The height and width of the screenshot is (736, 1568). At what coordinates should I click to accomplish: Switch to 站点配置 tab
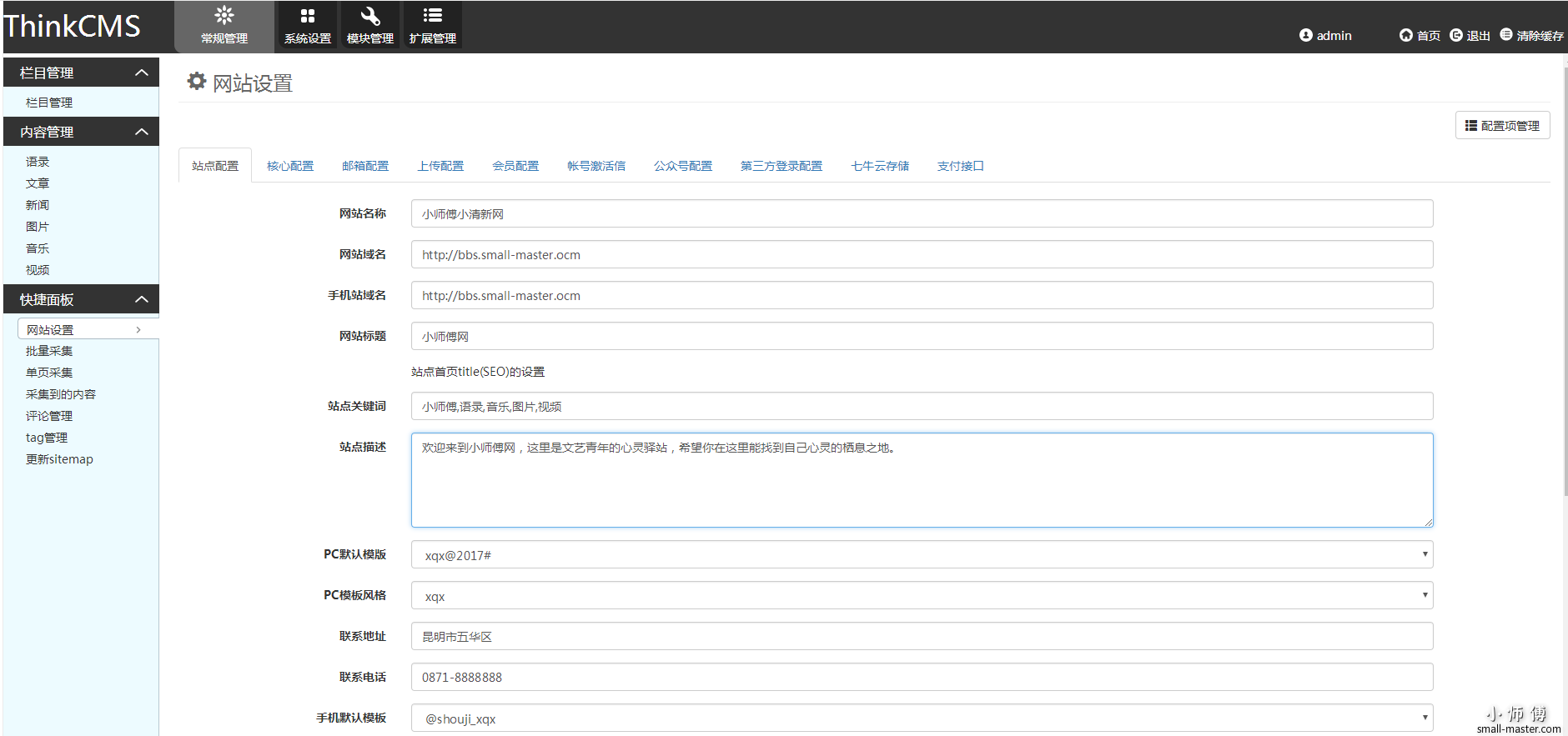(x=215, y=166)
